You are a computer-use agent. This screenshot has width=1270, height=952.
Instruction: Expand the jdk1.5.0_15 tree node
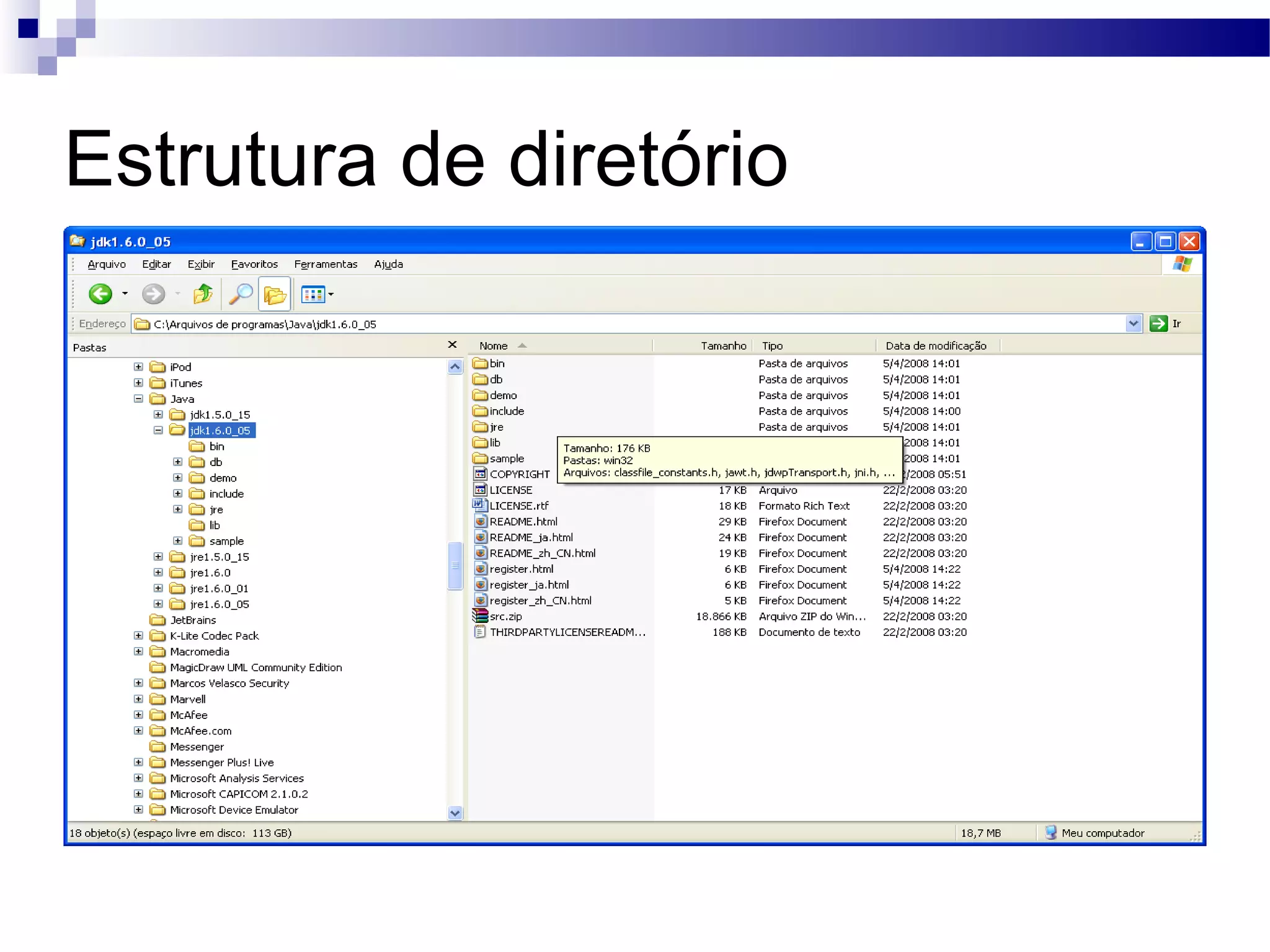click(x=158, y=415)
